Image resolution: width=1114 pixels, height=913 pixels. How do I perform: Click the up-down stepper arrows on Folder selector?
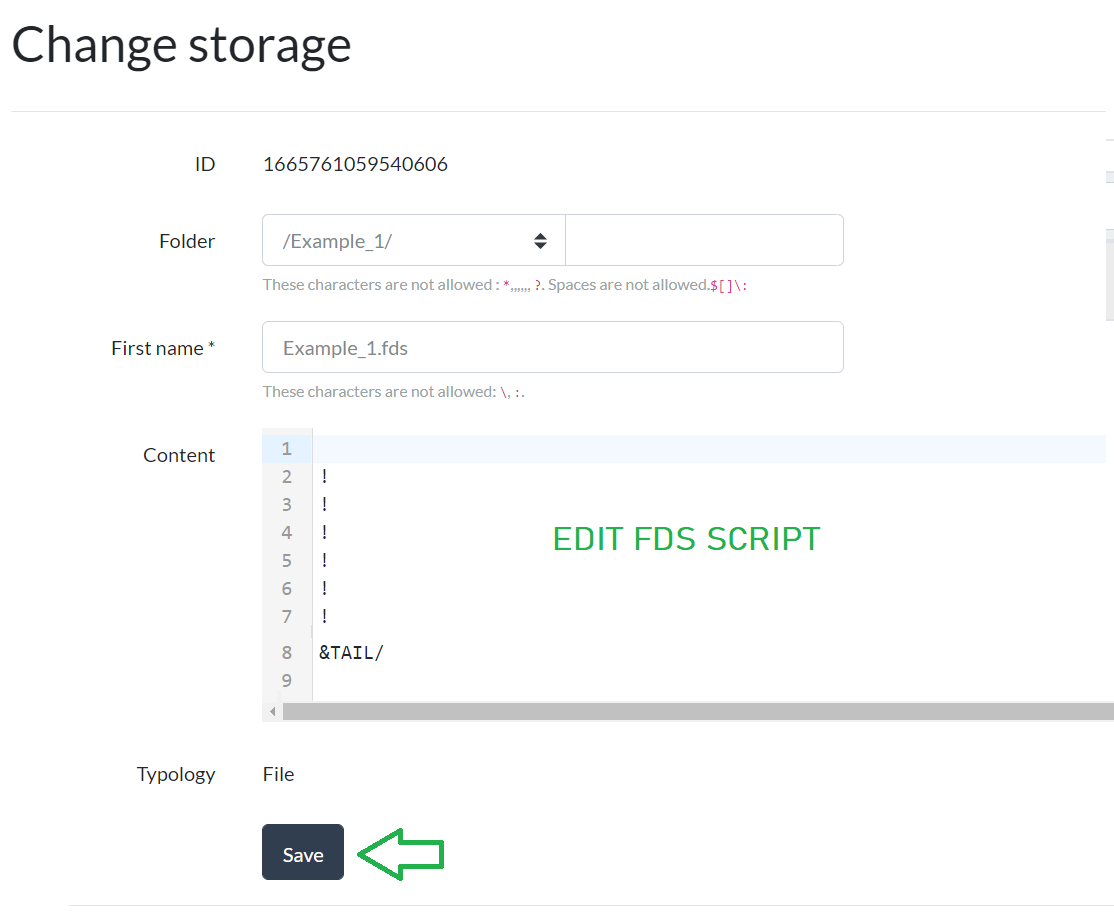tap(540, 240)
